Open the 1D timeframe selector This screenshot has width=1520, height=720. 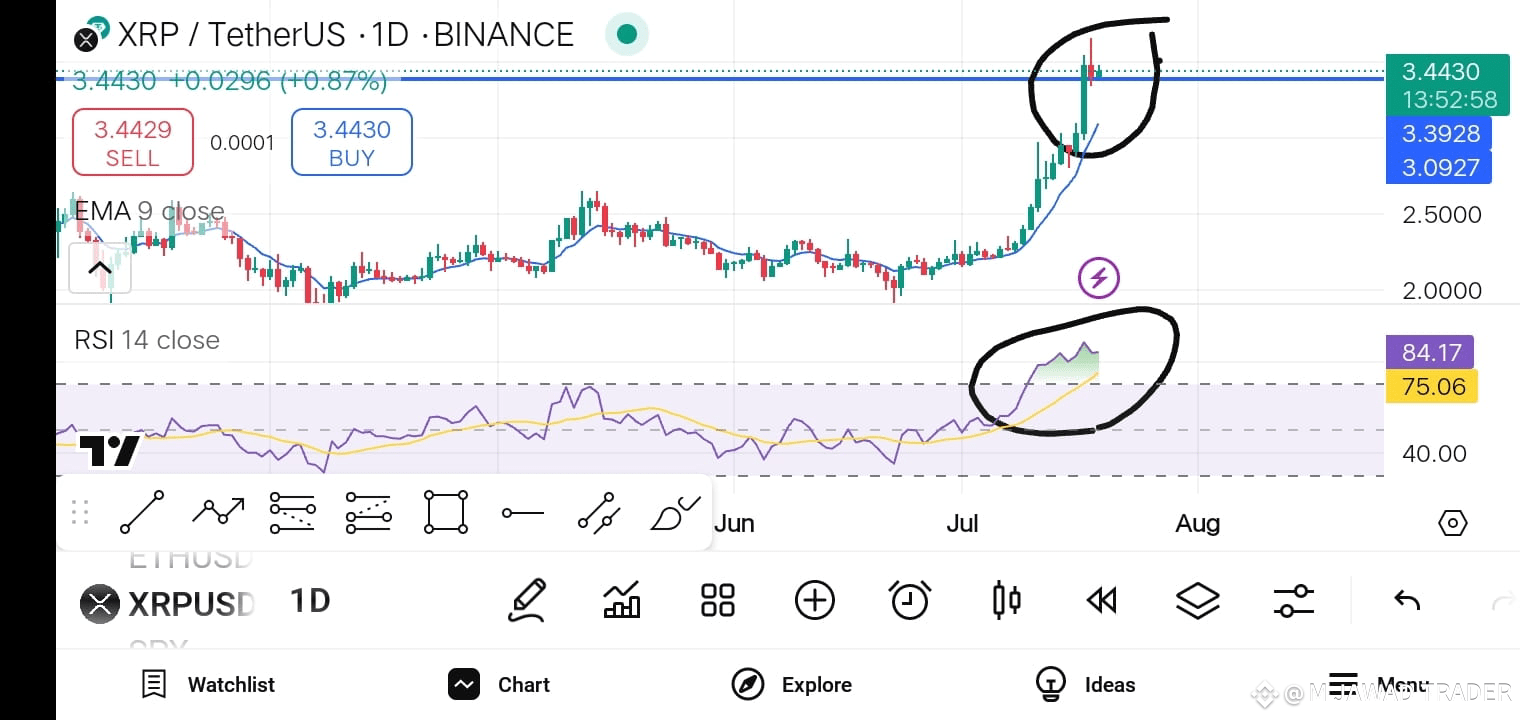310,601
